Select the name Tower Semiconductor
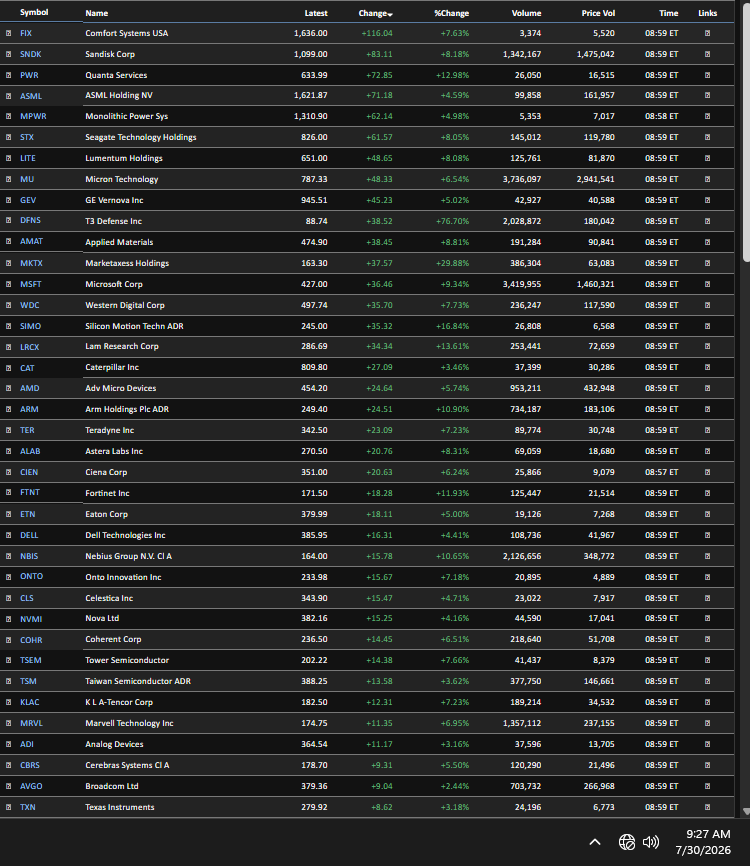This screenshot has height=866, width=750. pyautogui.click(x=127, y=661)
